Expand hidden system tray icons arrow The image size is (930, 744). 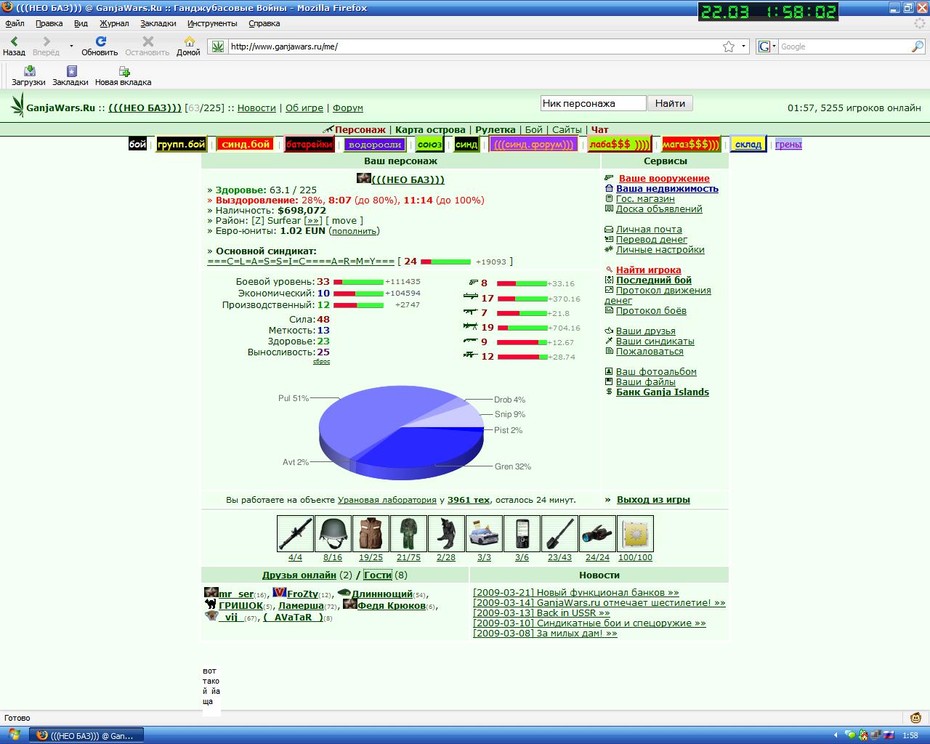pyautogui.click(x=835, y=736)
